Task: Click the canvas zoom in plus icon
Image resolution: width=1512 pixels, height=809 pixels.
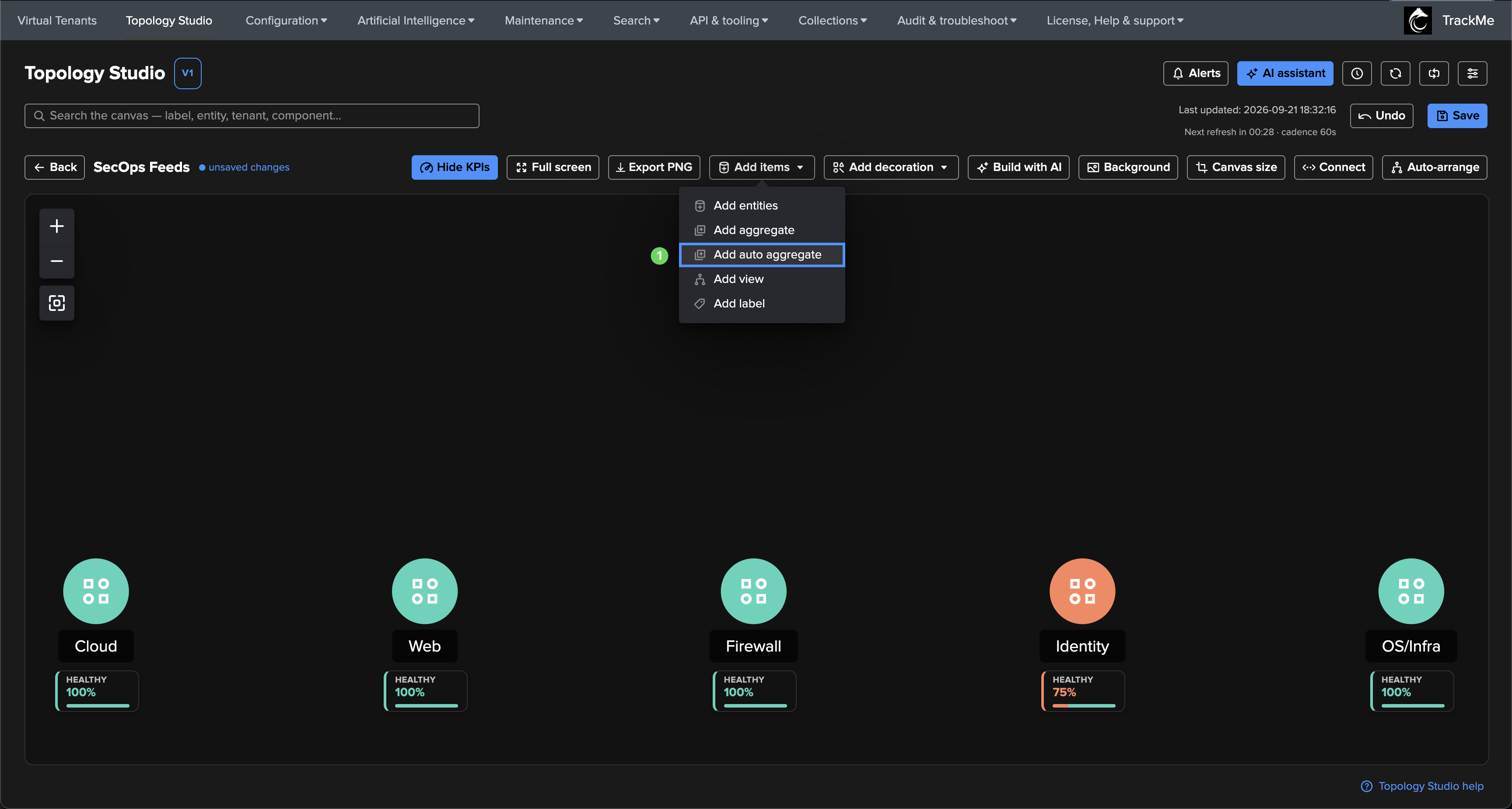Action: click(x=56, y=226)
